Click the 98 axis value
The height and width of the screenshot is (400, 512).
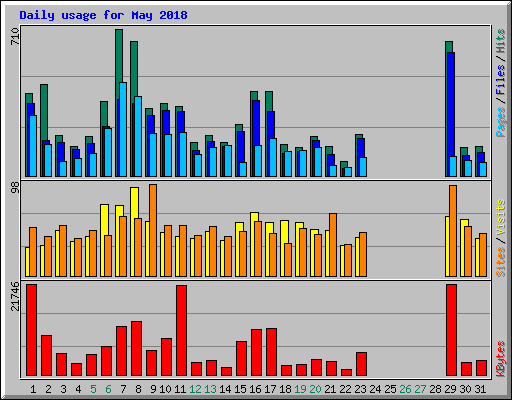tap(15, 188)
